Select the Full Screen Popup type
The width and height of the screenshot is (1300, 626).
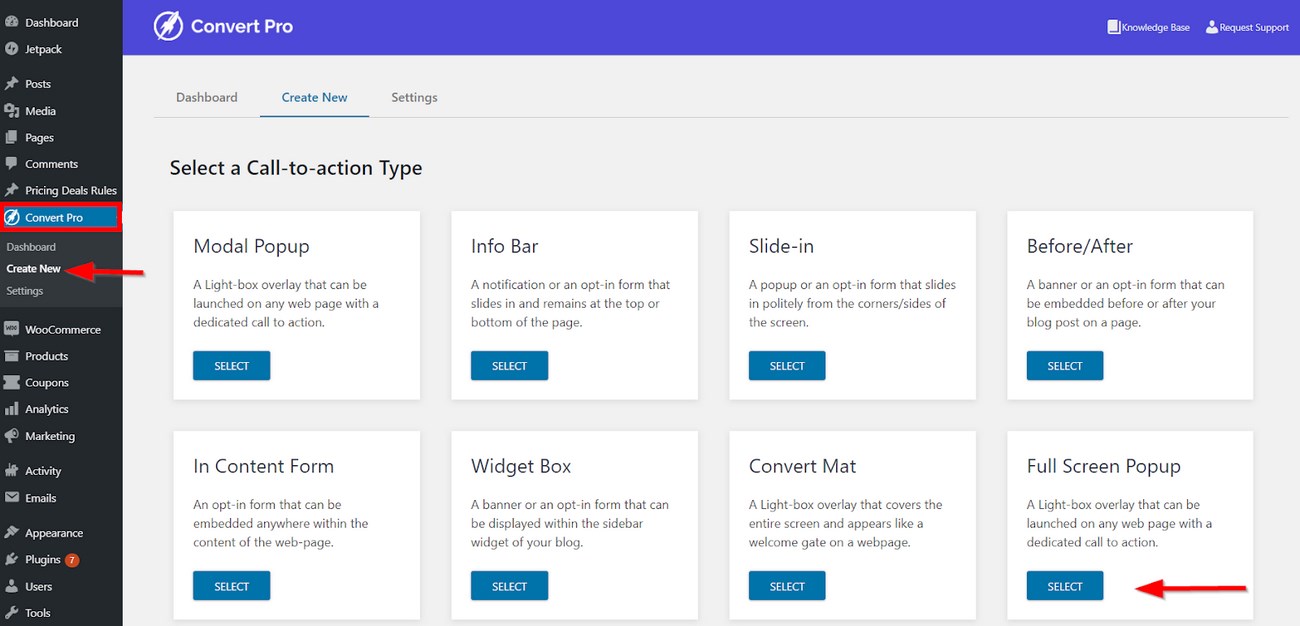pos(1065,586)
